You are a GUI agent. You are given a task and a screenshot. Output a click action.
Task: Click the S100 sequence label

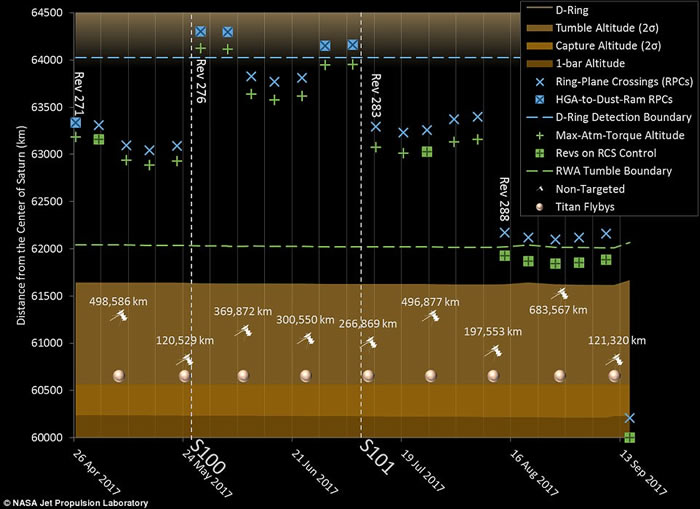tap(210, 456)
